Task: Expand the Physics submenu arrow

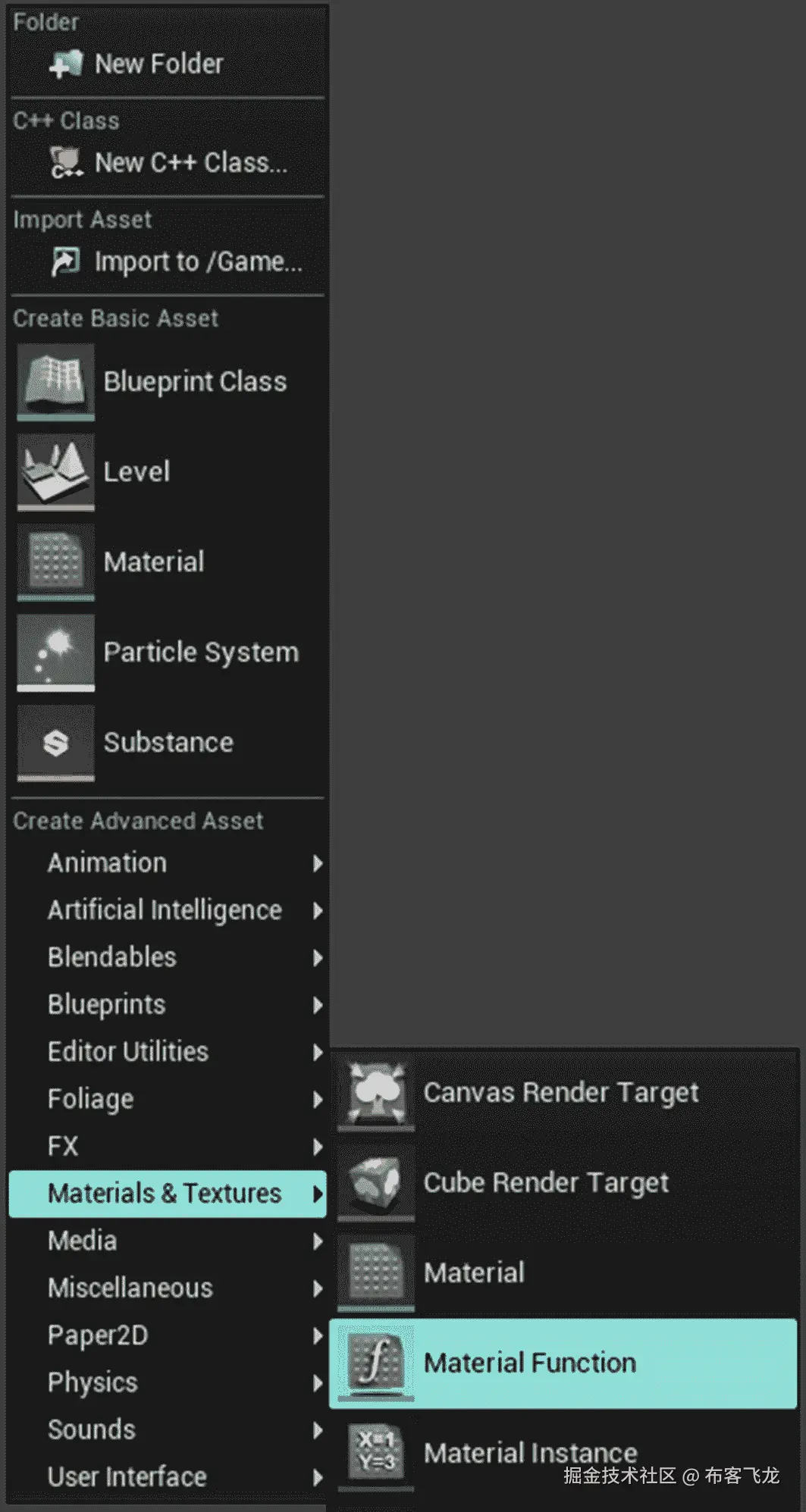Action: 318,1383
